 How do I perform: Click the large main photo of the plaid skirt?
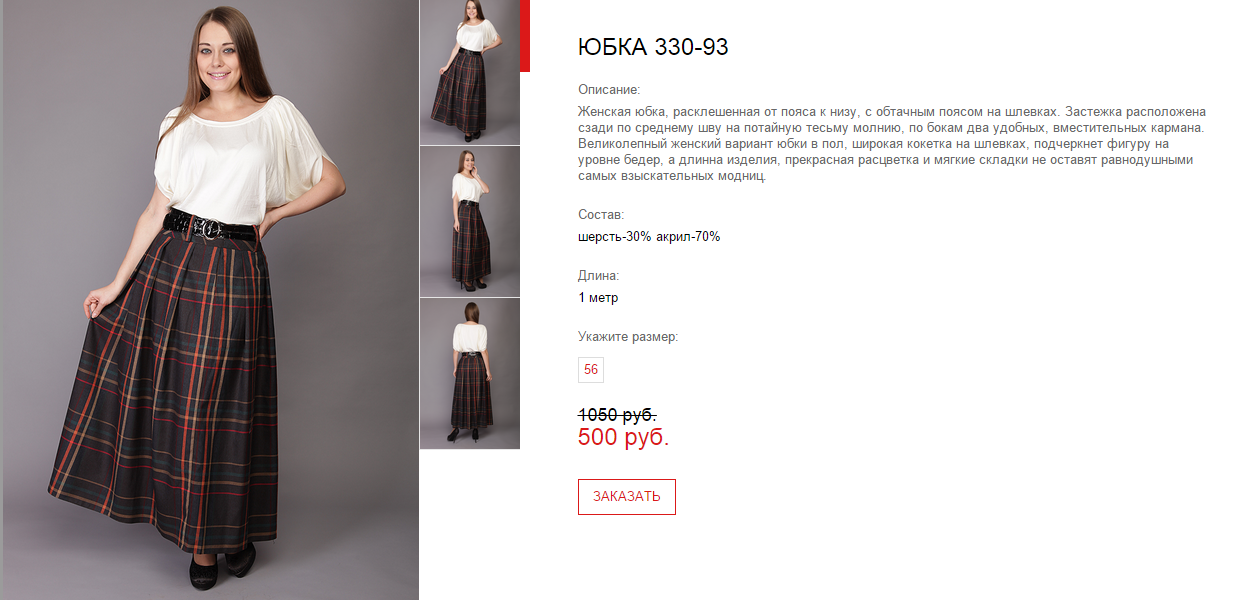209,300
